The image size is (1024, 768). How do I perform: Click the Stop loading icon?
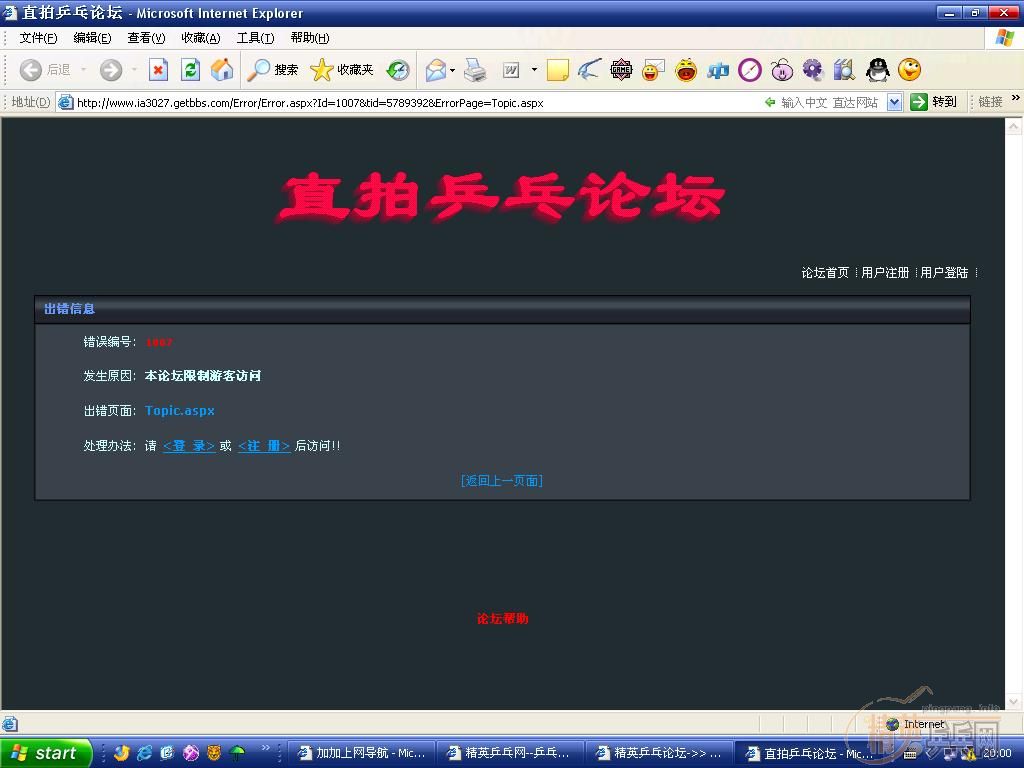[x=159, y=70]
